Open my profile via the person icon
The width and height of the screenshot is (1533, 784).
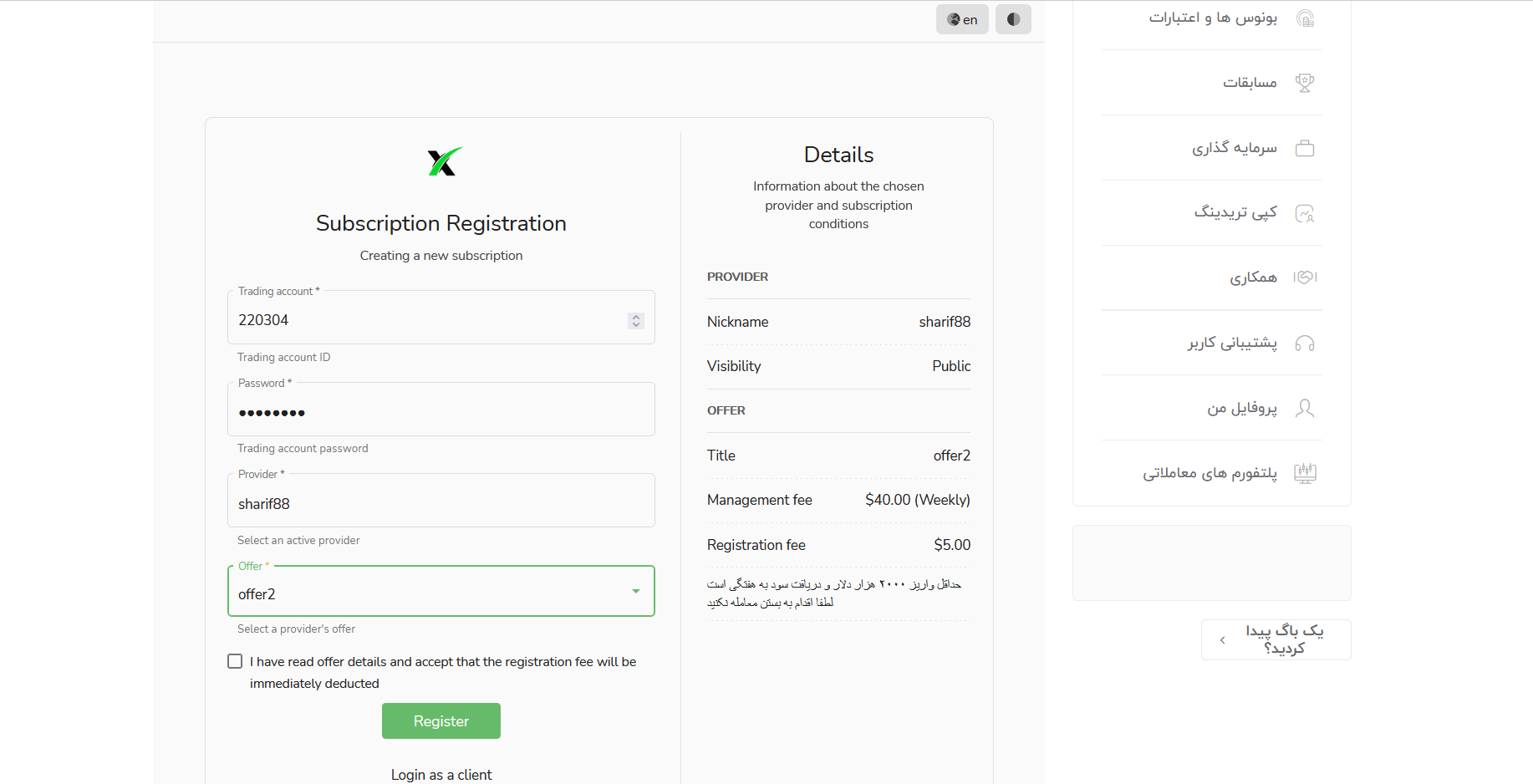tap(1305, 408)
